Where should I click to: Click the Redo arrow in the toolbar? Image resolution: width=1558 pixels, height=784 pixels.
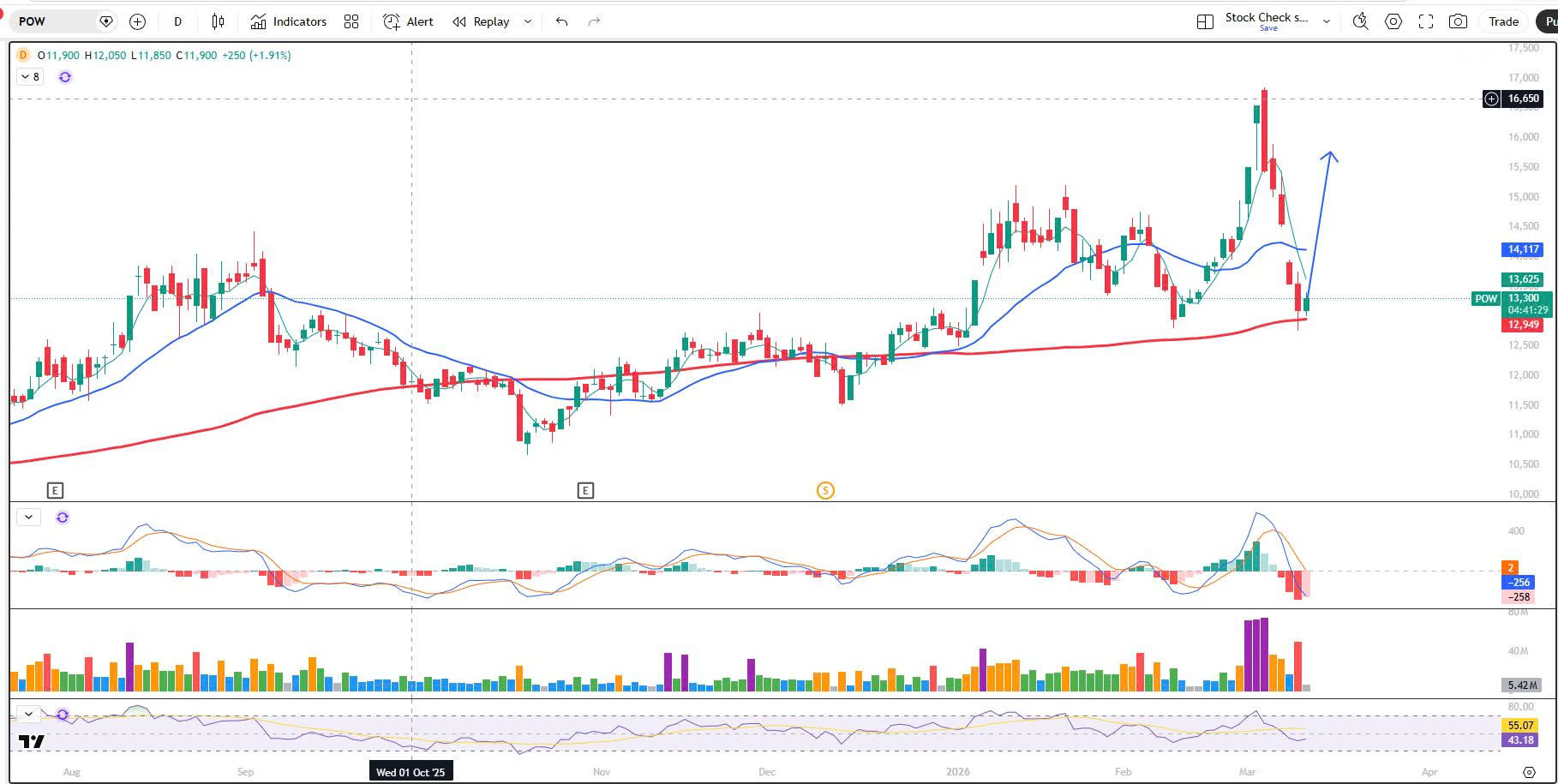click(594, 21)
